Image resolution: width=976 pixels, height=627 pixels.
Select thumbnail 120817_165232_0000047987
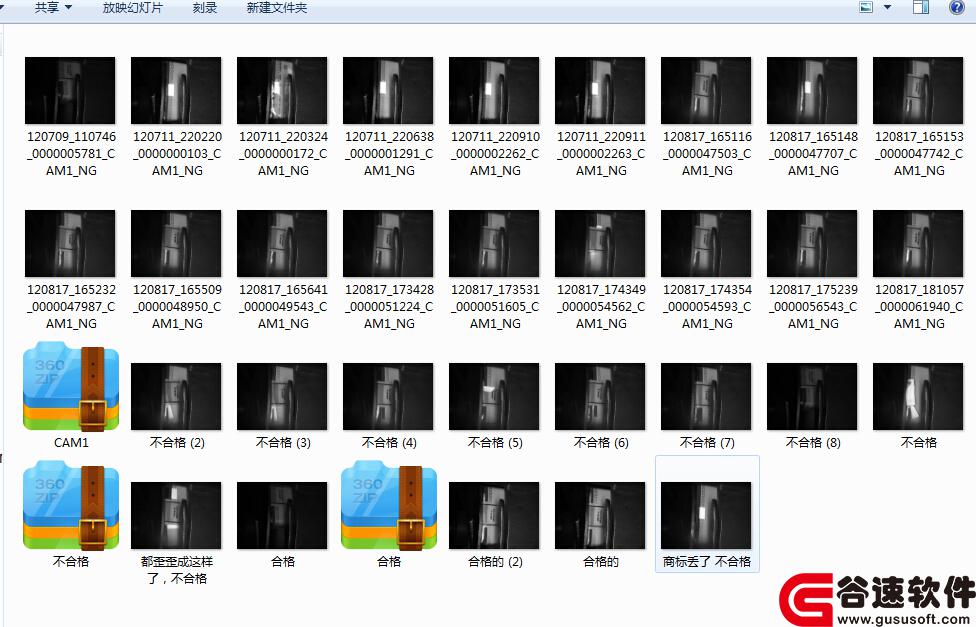coord(70,243)
